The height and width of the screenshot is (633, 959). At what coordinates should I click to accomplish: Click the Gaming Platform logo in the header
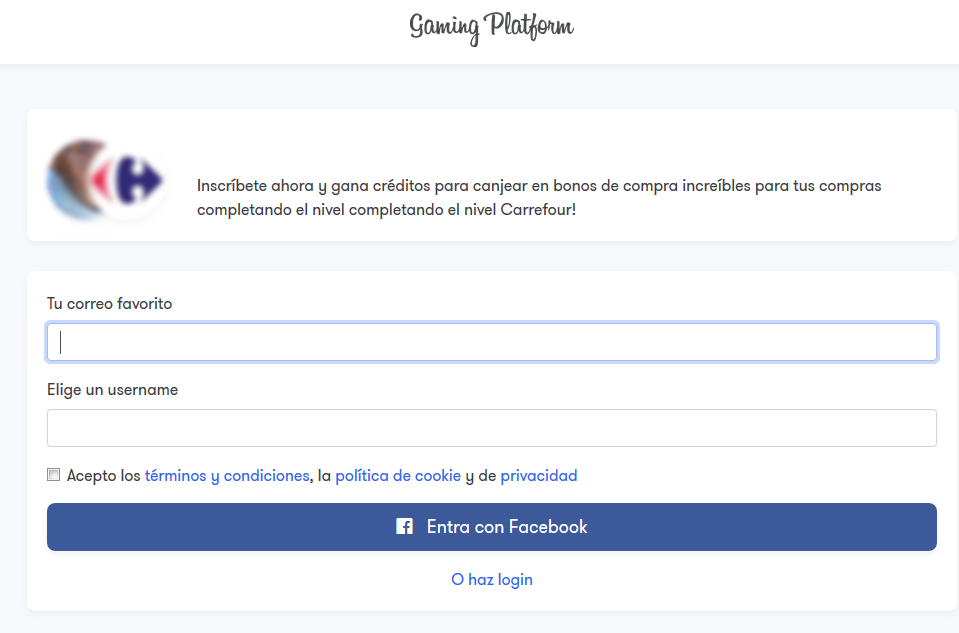491,27
